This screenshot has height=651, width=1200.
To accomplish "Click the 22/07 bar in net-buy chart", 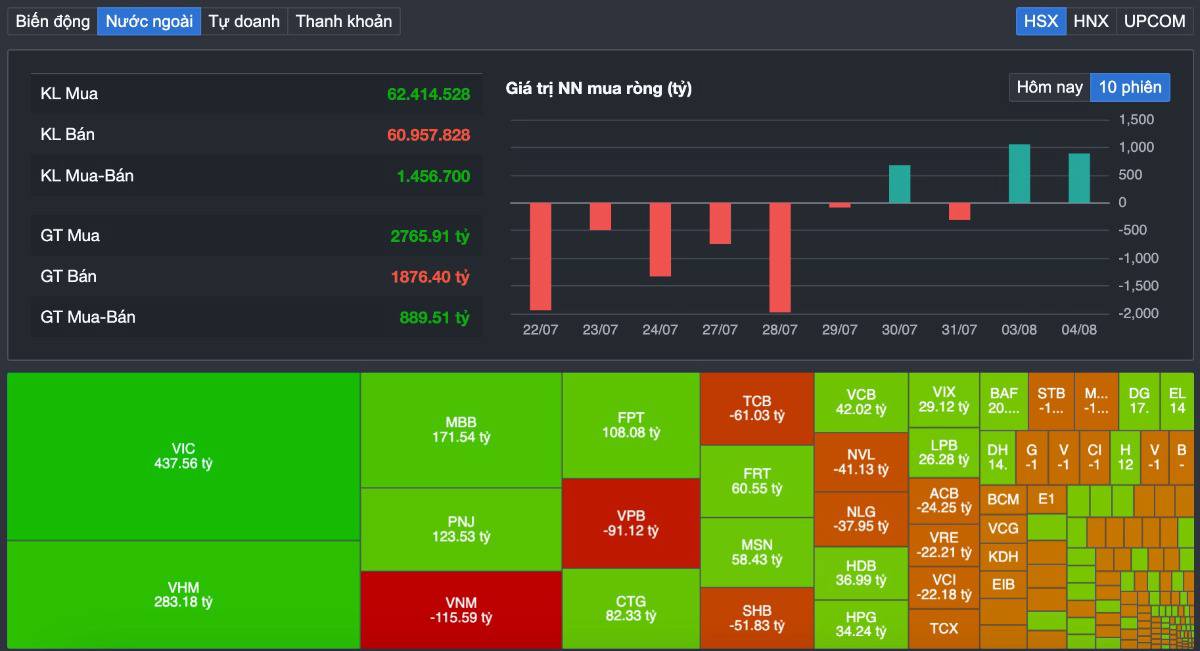I will (x=540, y=256).
